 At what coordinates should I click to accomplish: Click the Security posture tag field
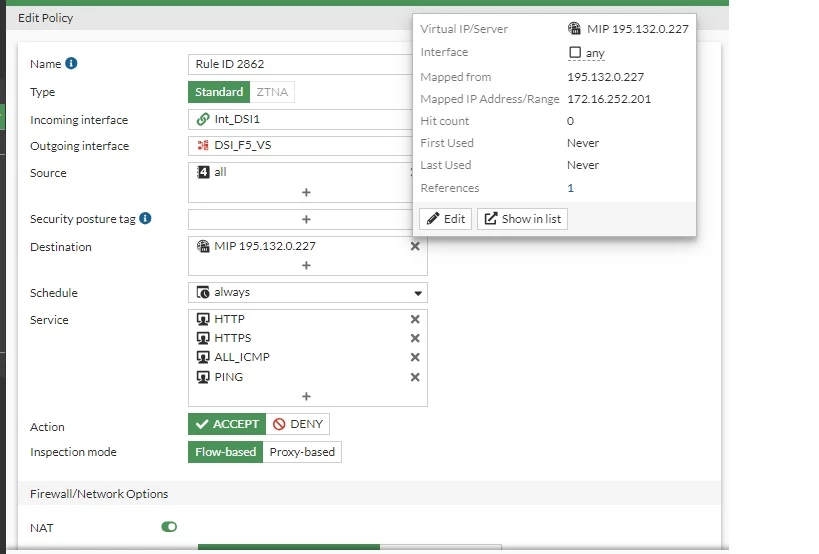300,219
